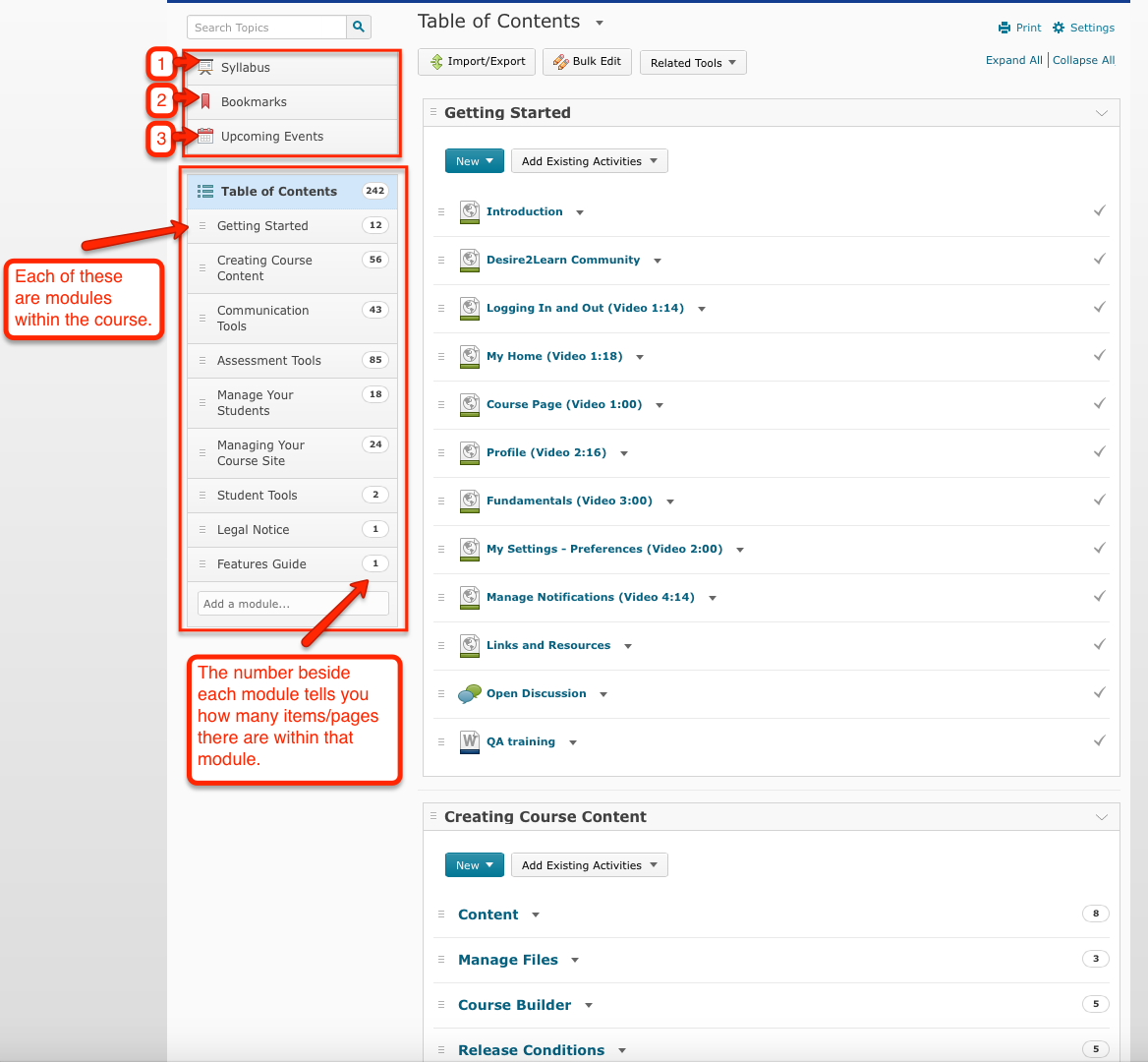Click the Collapse All link
This screenshot has width=1148, height=1062.
[x=1083, y=60]
